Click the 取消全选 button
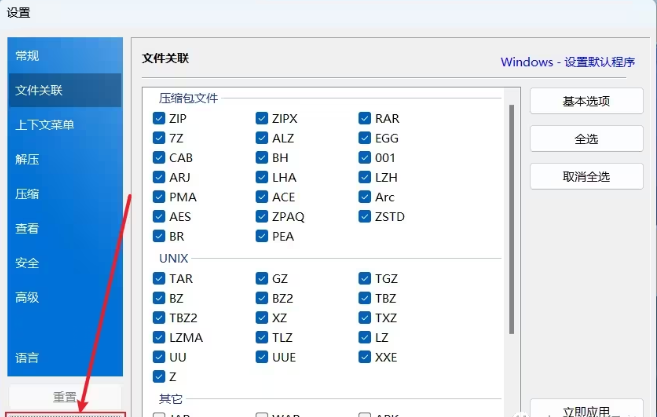 click(586, 176)
